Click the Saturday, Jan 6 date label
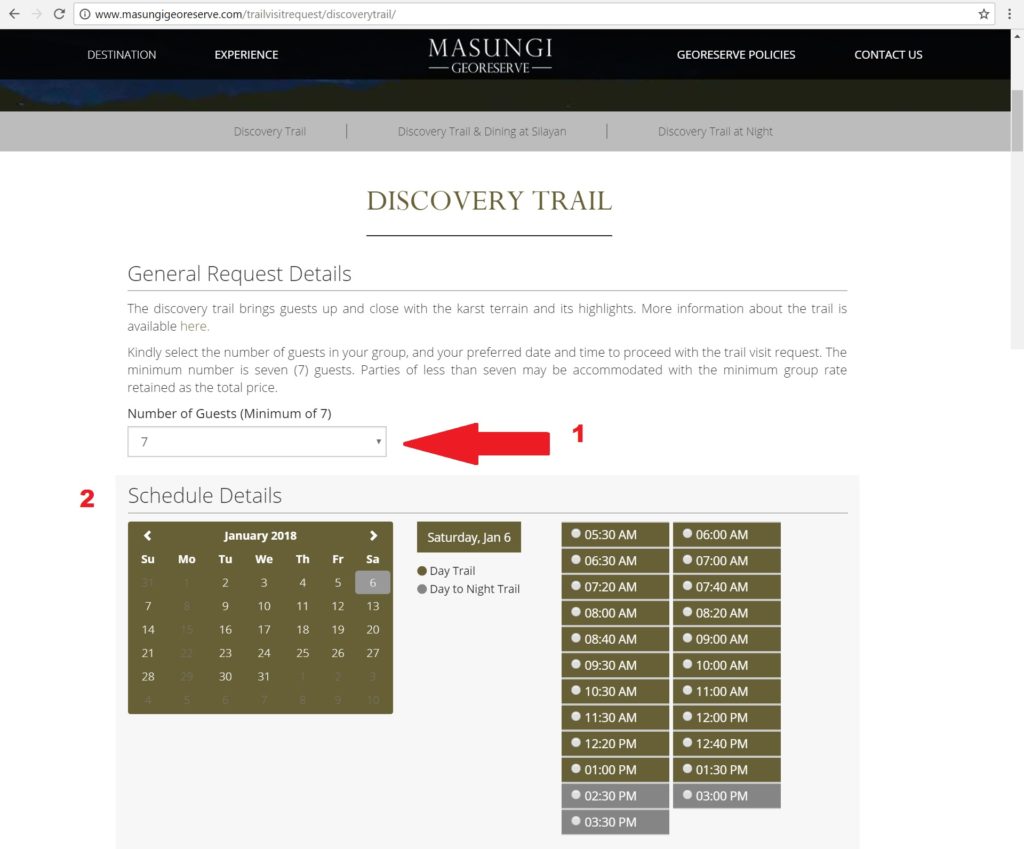This screenshot has width=1024, height=849. (469, 537)
